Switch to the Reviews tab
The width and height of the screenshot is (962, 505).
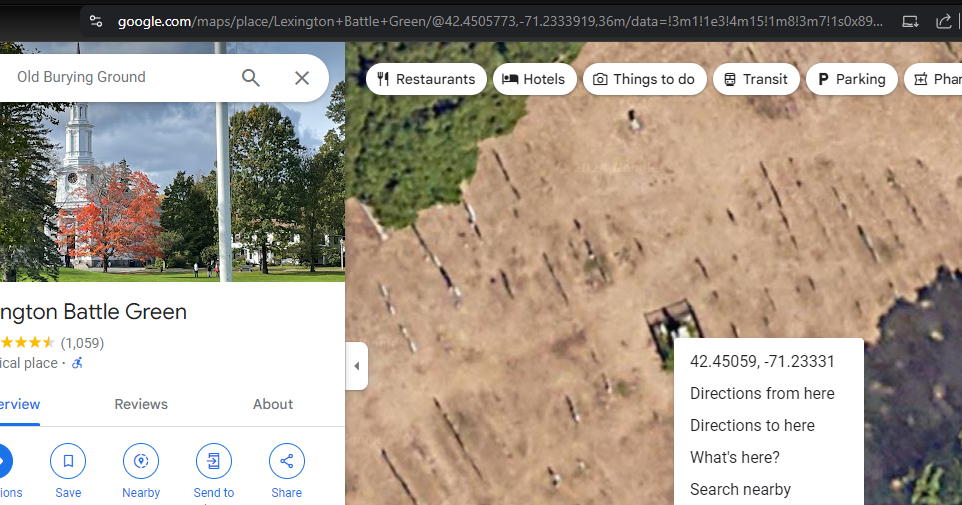[141, 404]
